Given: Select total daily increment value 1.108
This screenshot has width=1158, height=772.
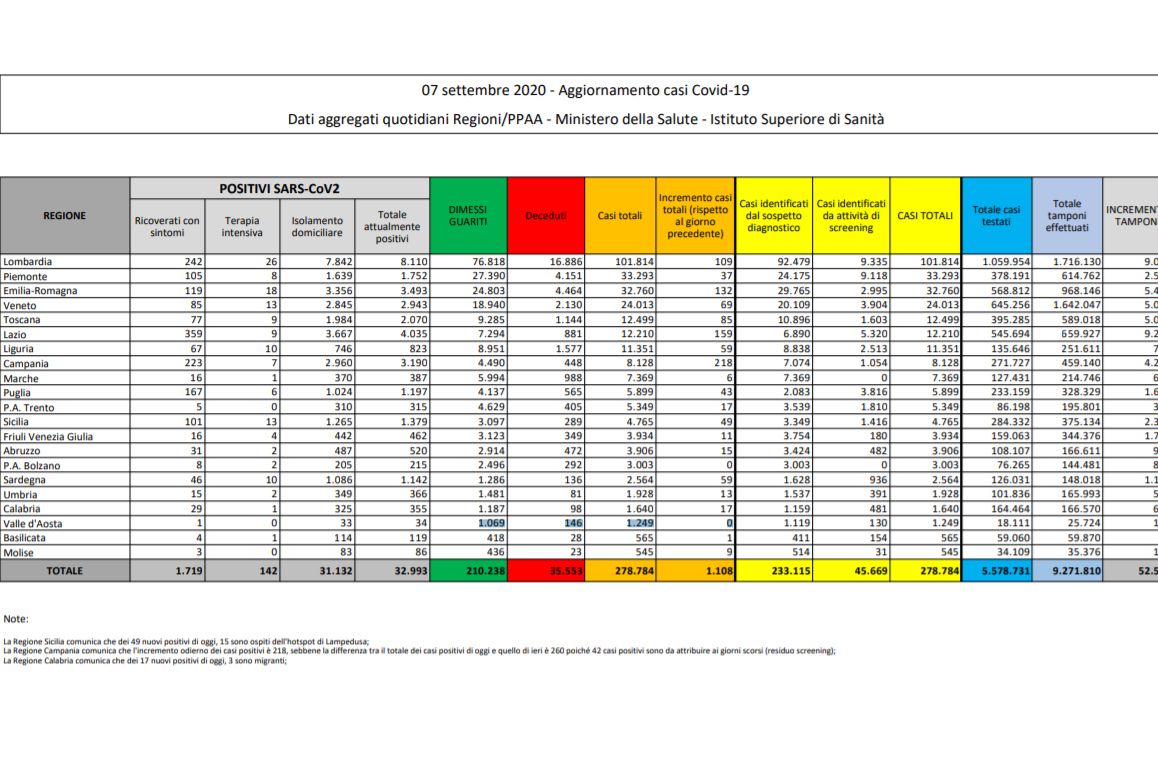Looking at the screenshot, I should pos(719,571).
